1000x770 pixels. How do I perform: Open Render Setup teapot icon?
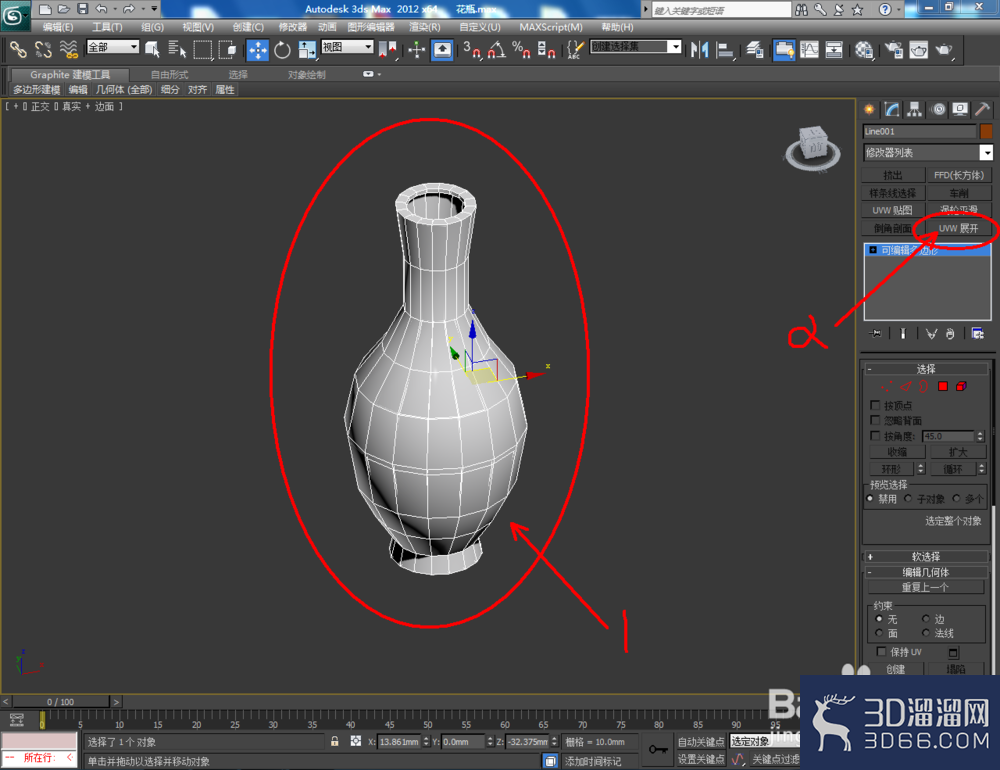(x=894, y=50)
